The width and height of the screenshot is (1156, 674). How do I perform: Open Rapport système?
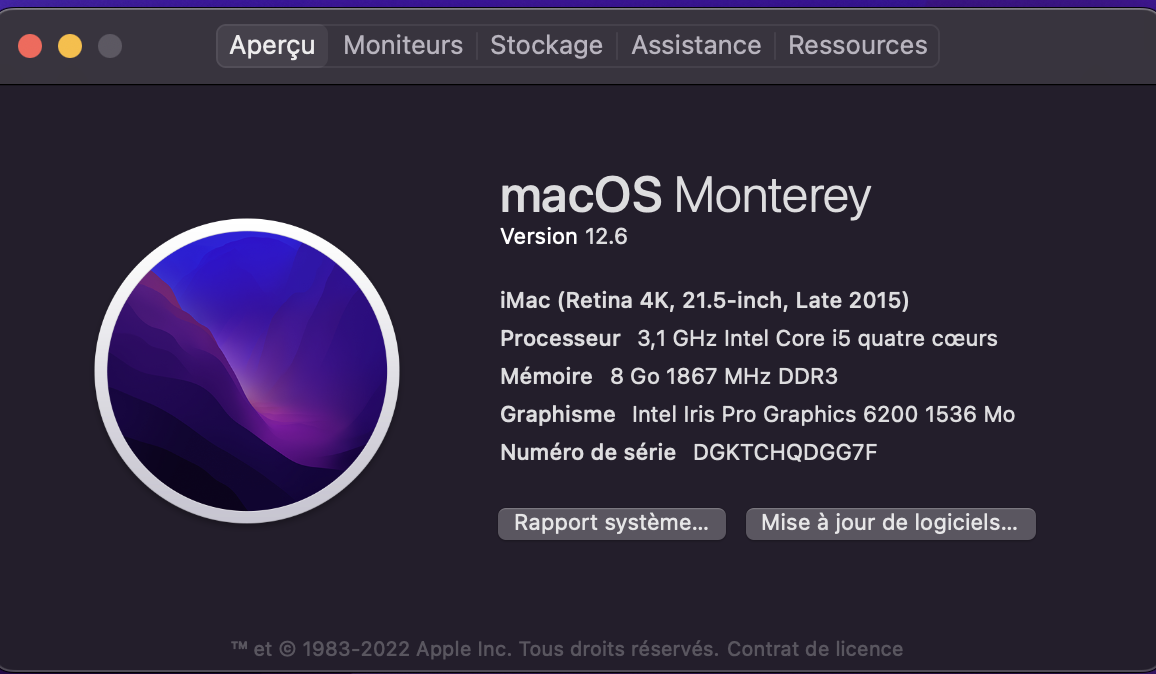pos(611,523)
